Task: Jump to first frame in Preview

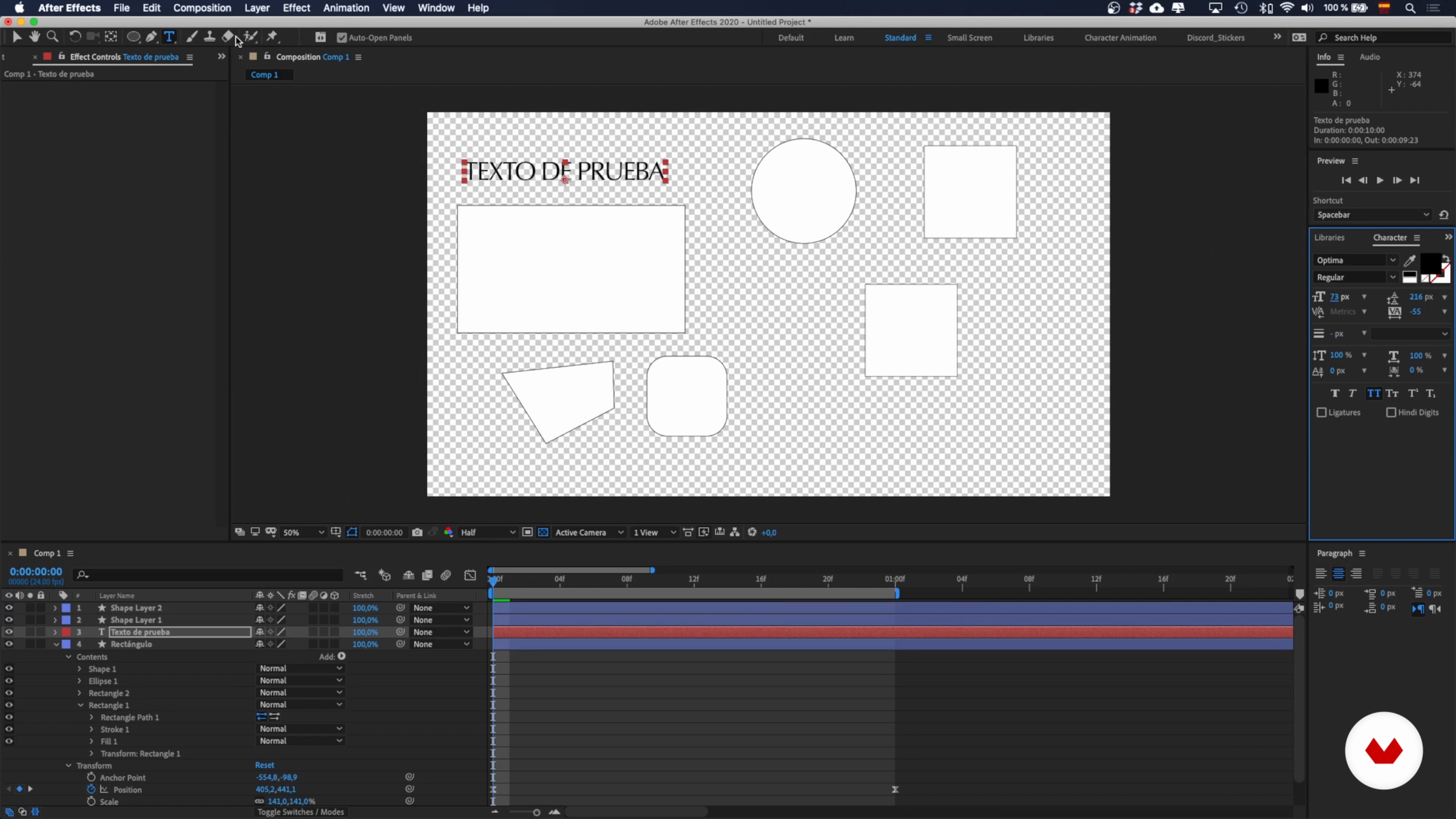Action: [1346, 180]
